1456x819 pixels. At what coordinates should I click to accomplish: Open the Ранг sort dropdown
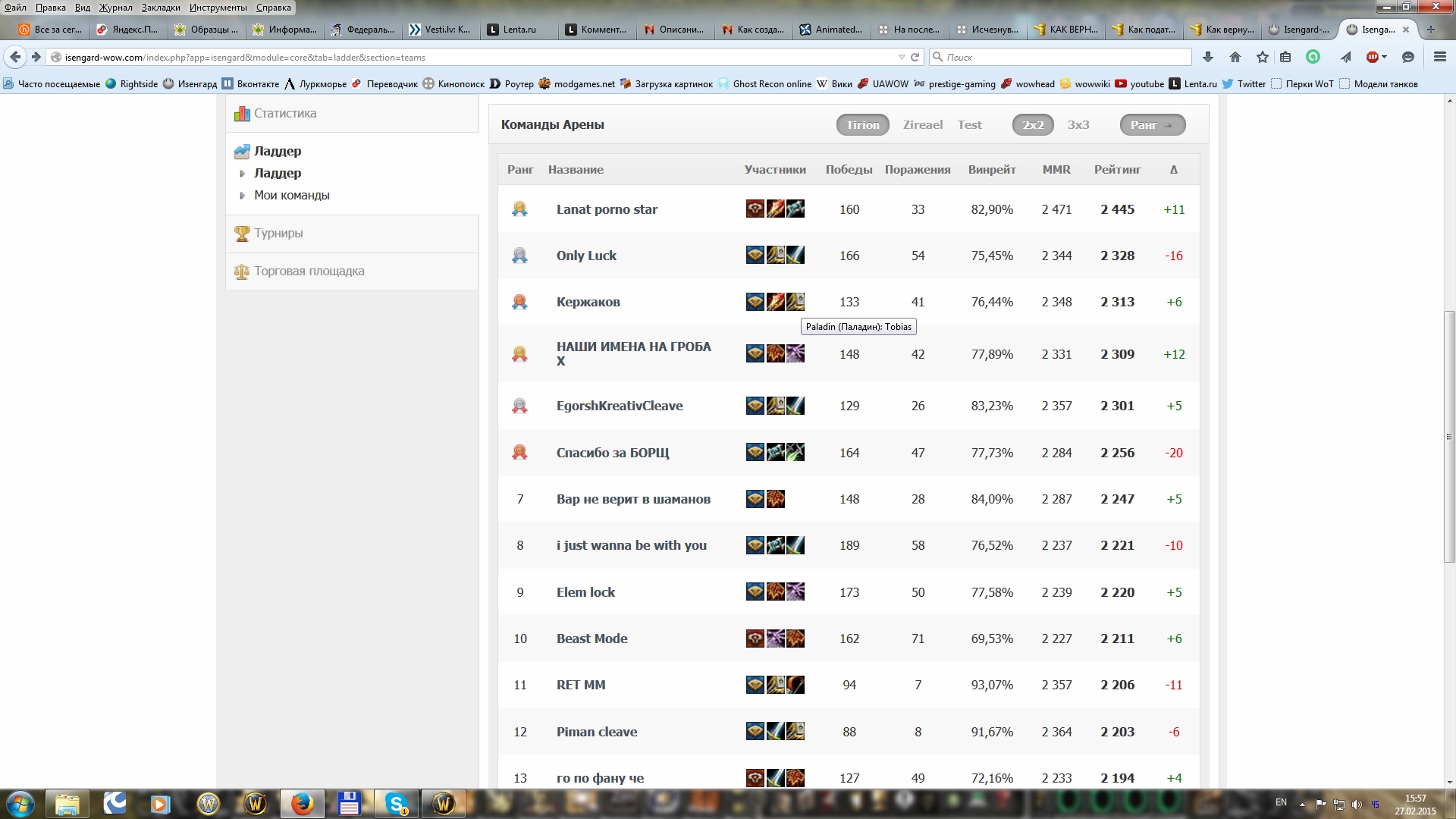(x=1151, y=125)
